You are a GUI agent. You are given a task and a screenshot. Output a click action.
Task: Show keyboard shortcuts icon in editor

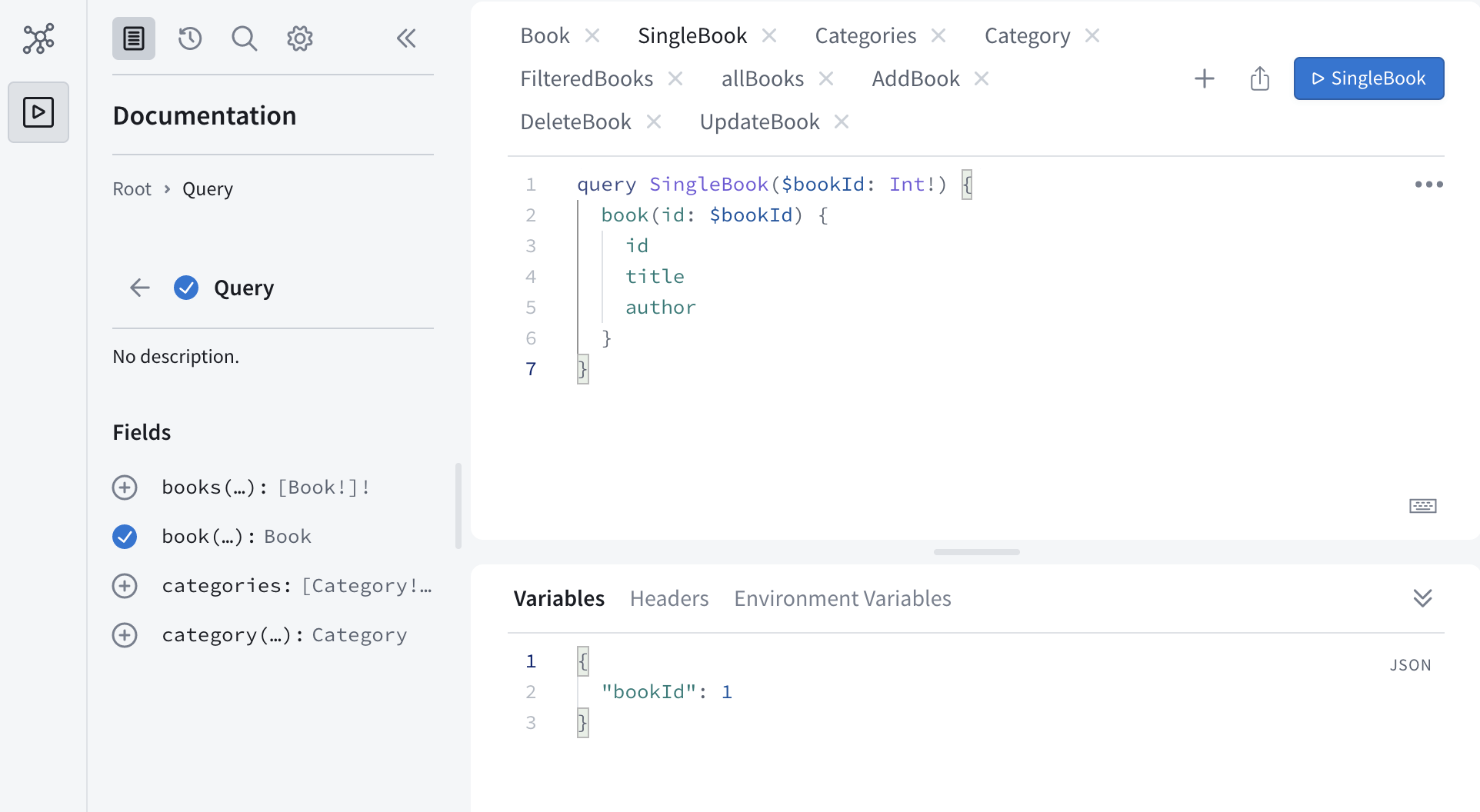pyautogui.click(x=1423, y=506)
